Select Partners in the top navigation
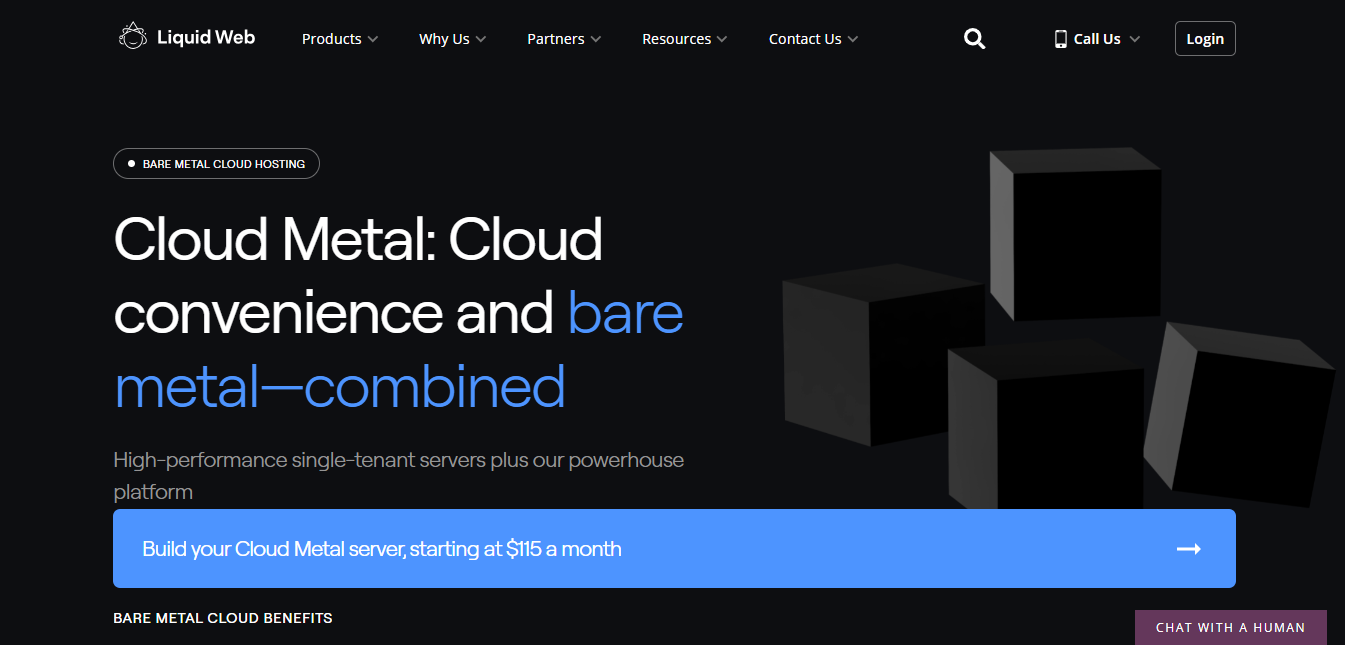Image resolution: width=1345 pixels, height=645 pixels. pyautogui.click(x=556, y=39)
